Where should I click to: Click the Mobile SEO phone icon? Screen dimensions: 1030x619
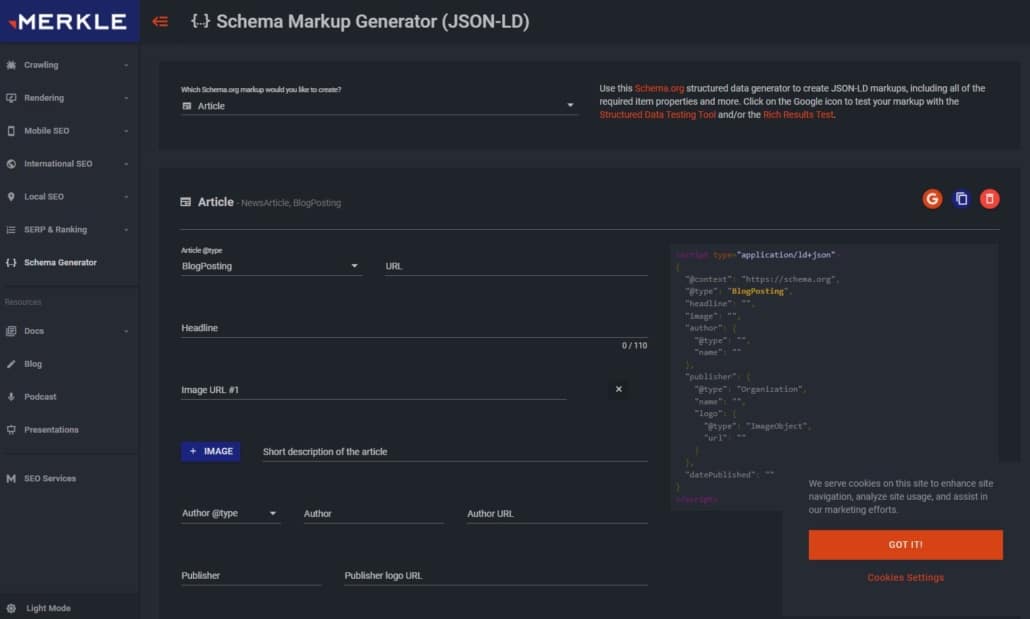click(x=11, y=131)
